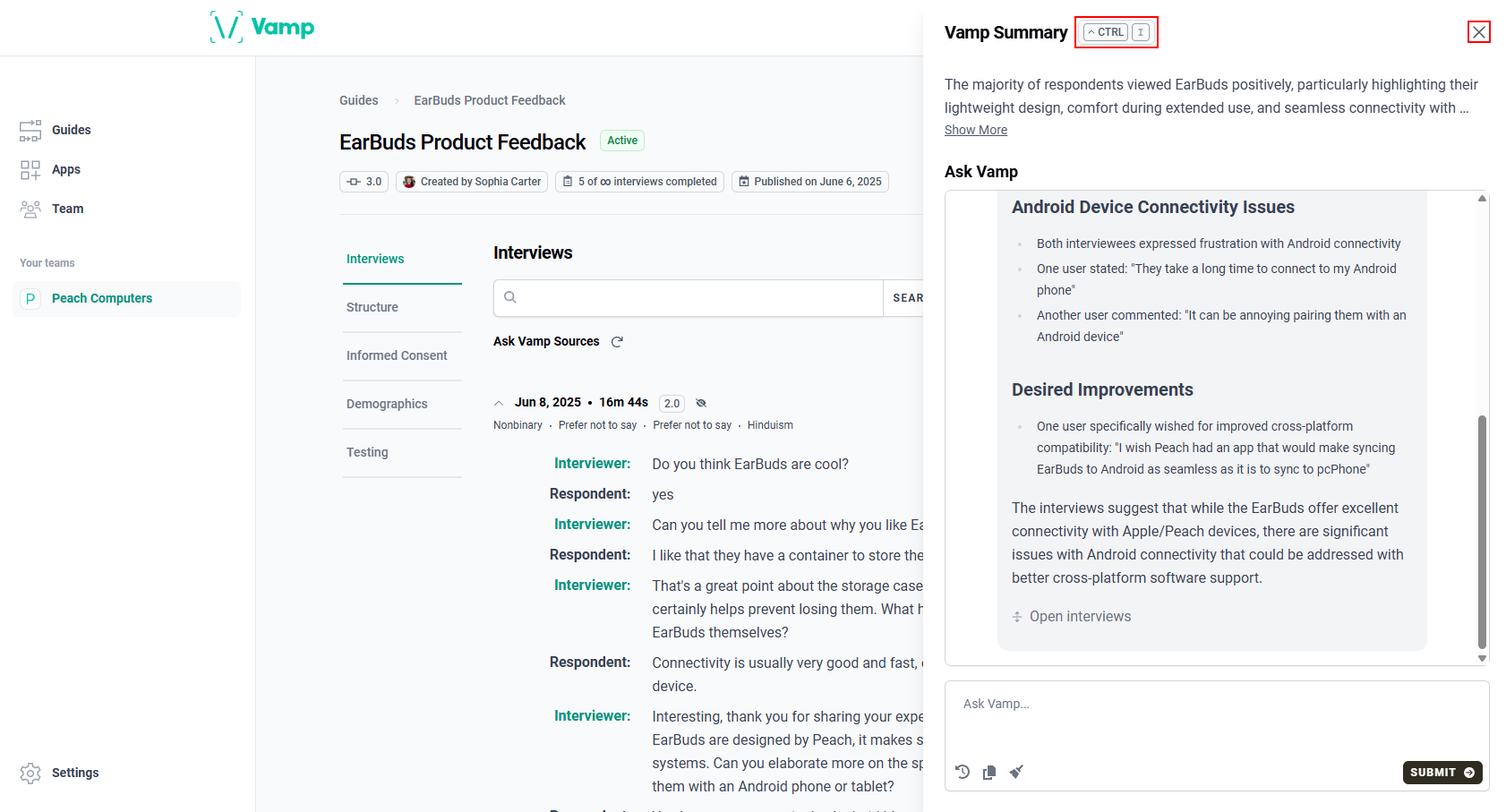Click the EarBuds Product Feedback page title
This screenshot has height=812, width=1506.
[x=462, y=142]
